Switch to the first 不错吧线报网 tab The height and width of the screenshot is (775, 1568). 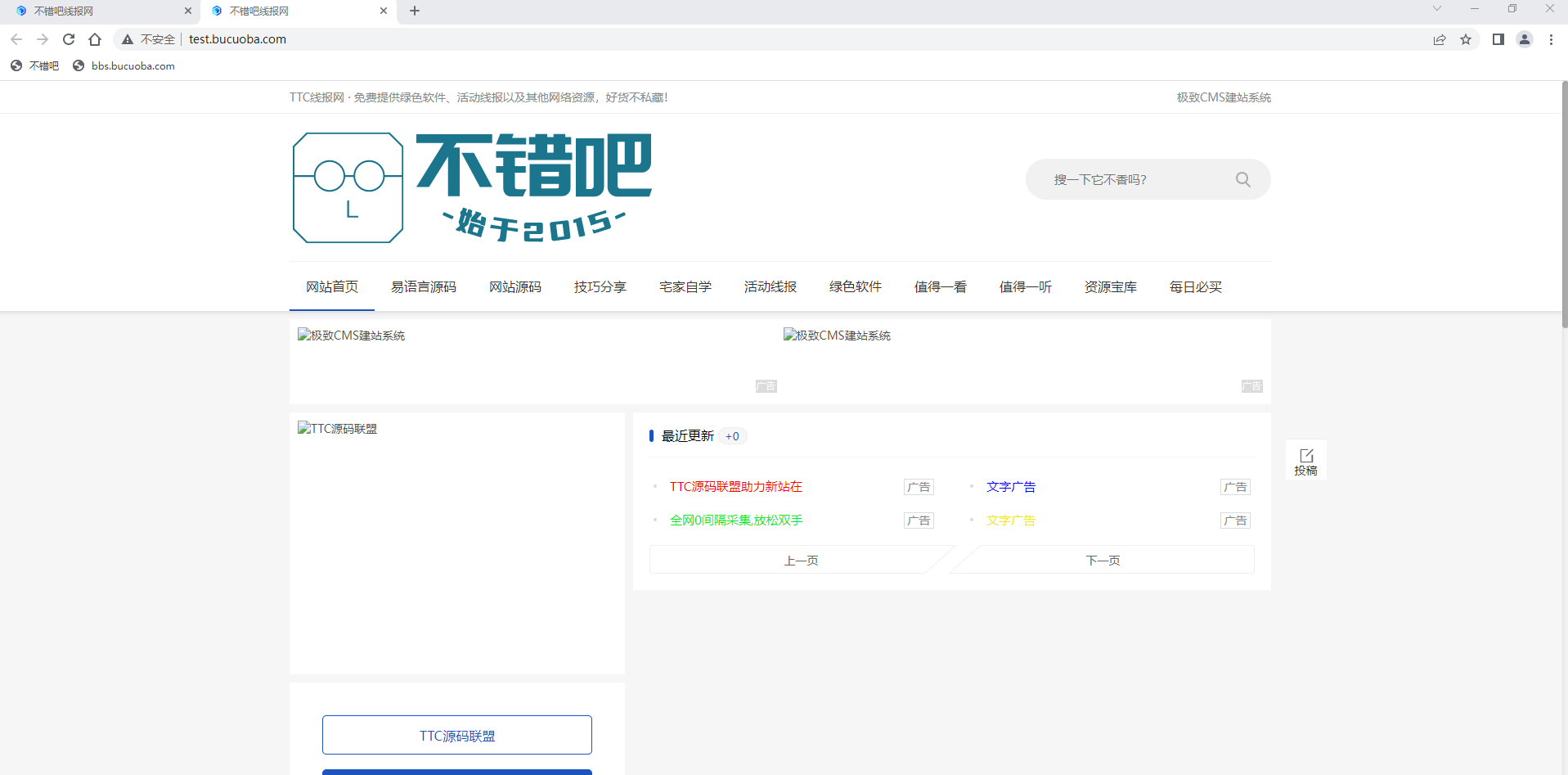pos(98,11)
